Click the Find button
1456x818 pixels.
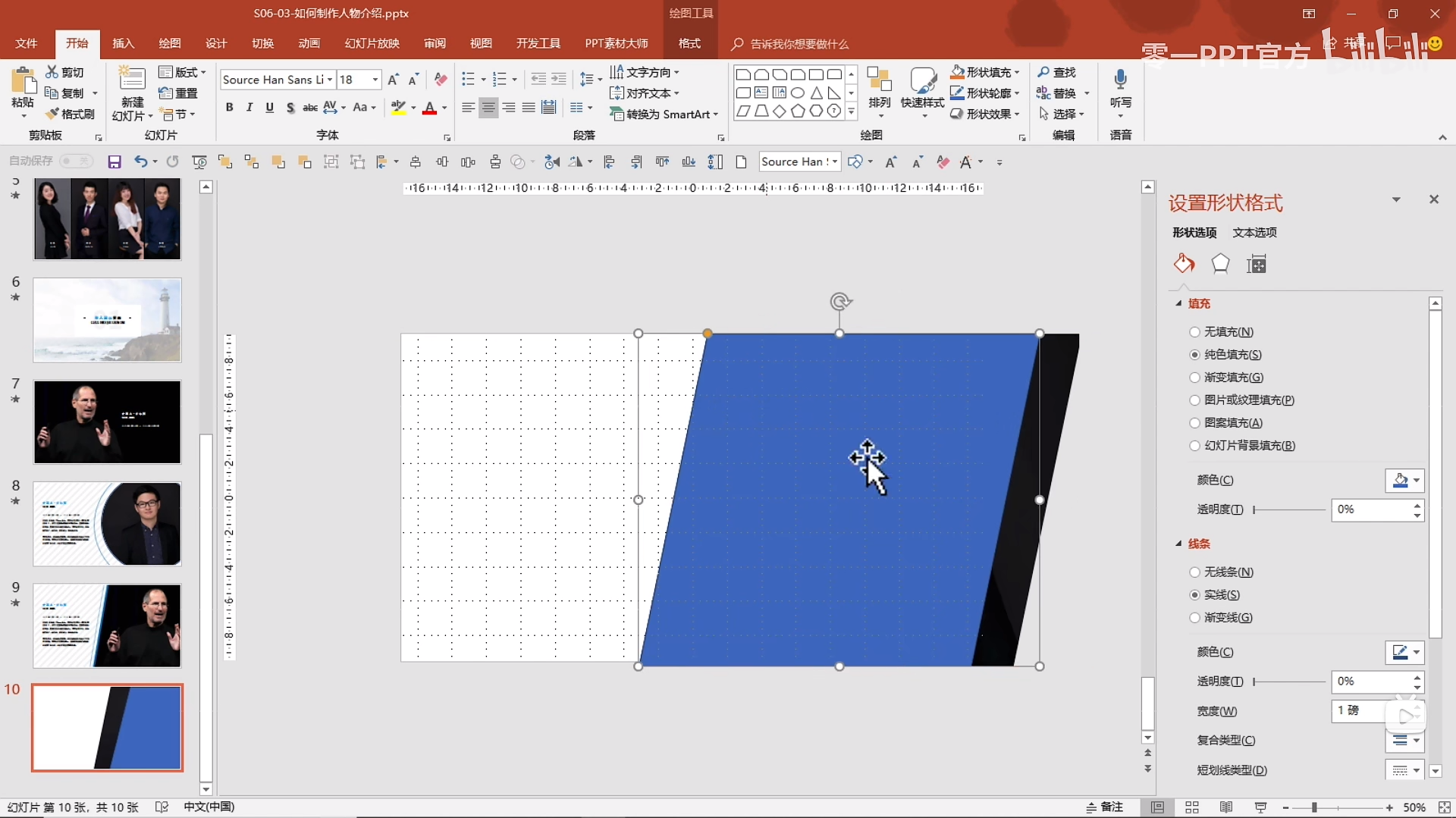(1057, 72)
